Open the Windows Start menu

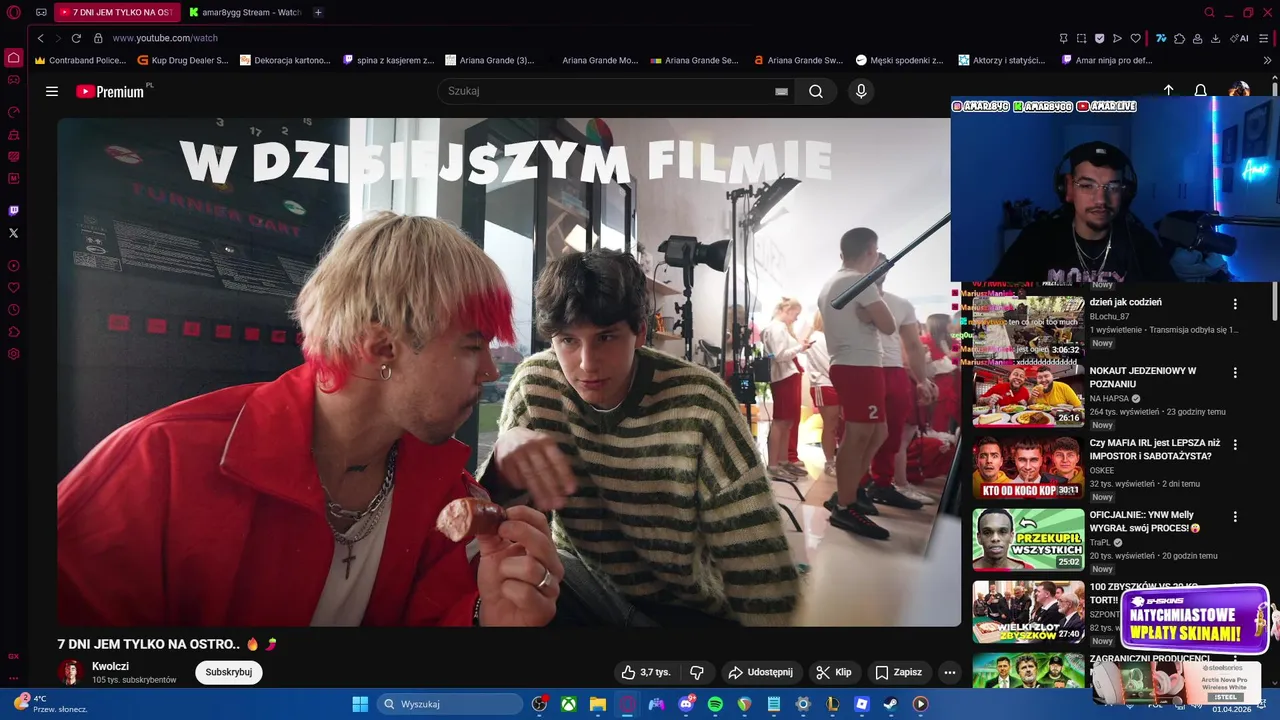tap(360, 704)
